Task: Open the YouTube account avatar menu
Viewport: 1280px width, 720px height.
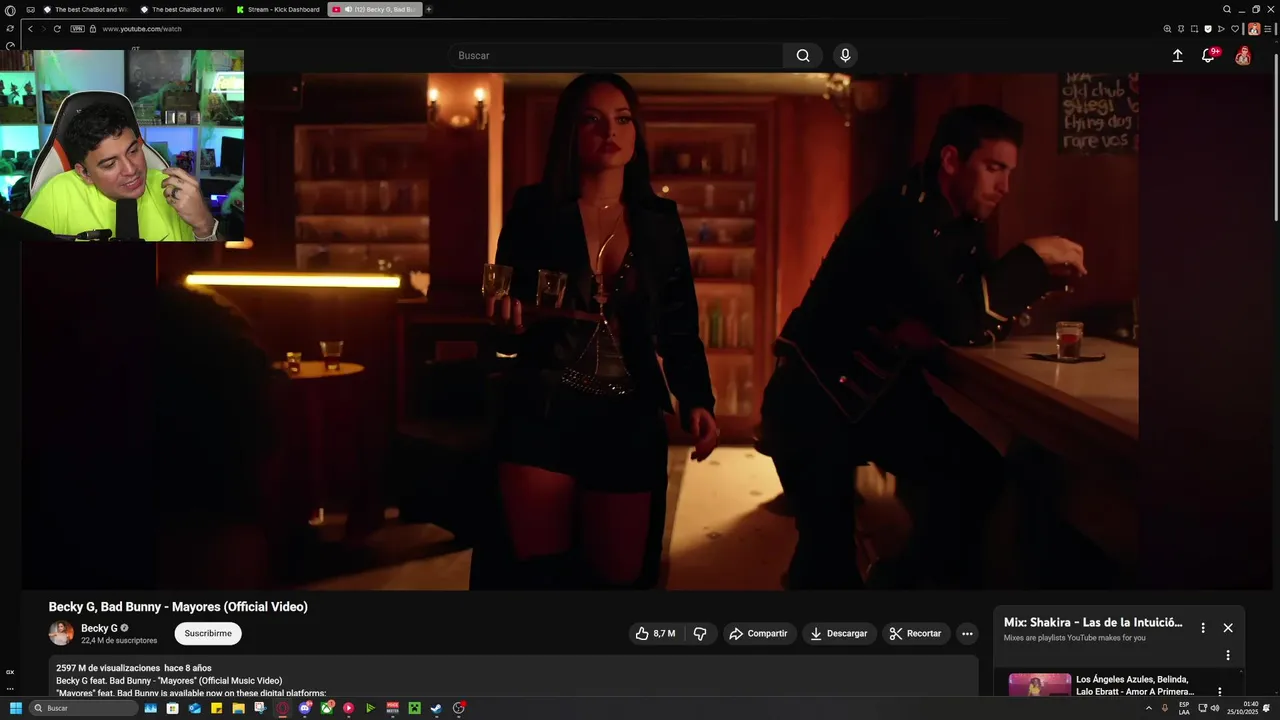Action: point(1242,56)
